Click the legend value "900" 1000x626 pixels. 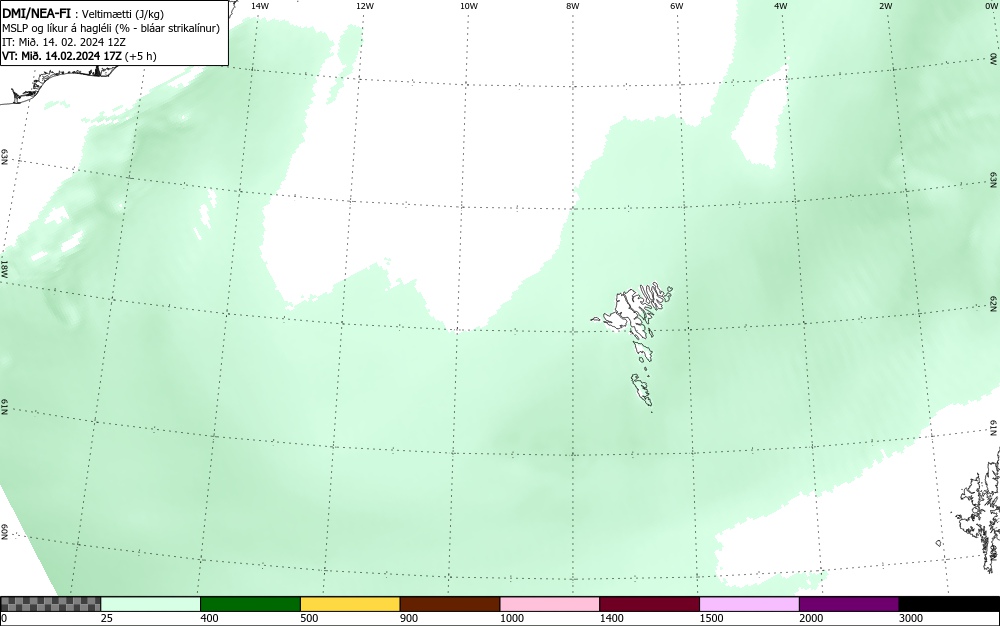[409, 618]
